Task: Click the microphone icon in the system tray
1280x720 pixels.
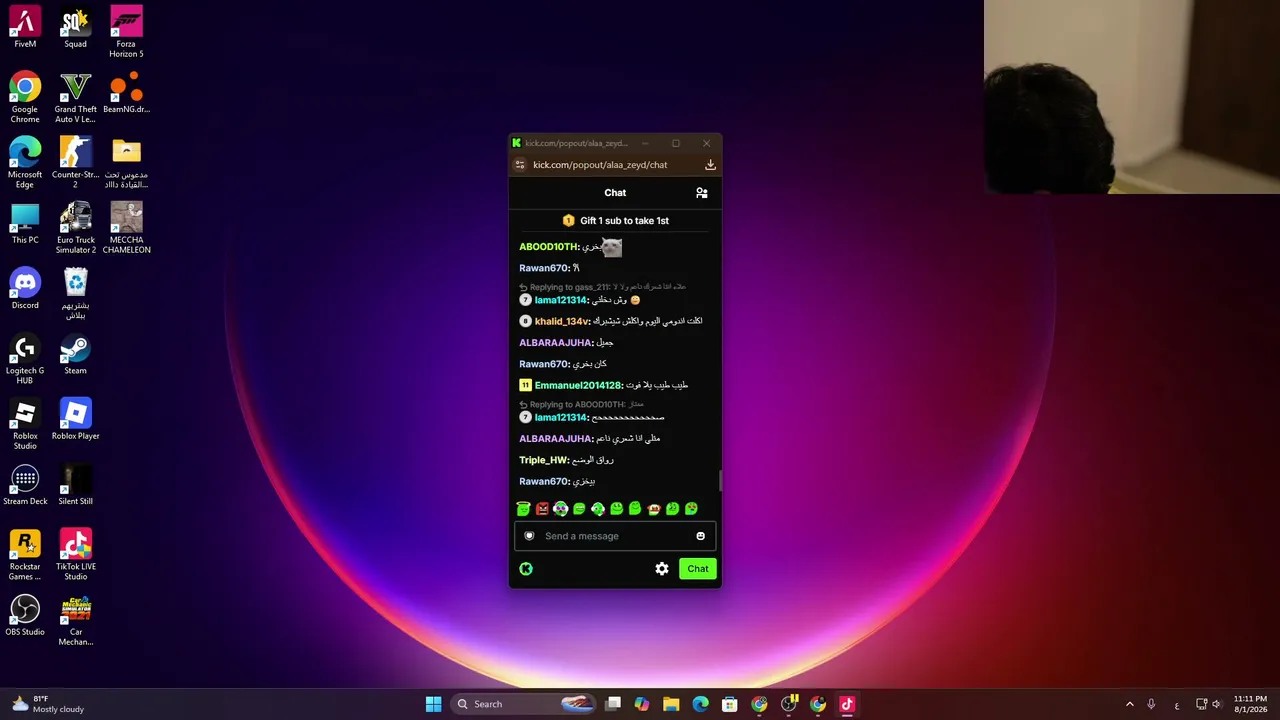Action: 1152,704
